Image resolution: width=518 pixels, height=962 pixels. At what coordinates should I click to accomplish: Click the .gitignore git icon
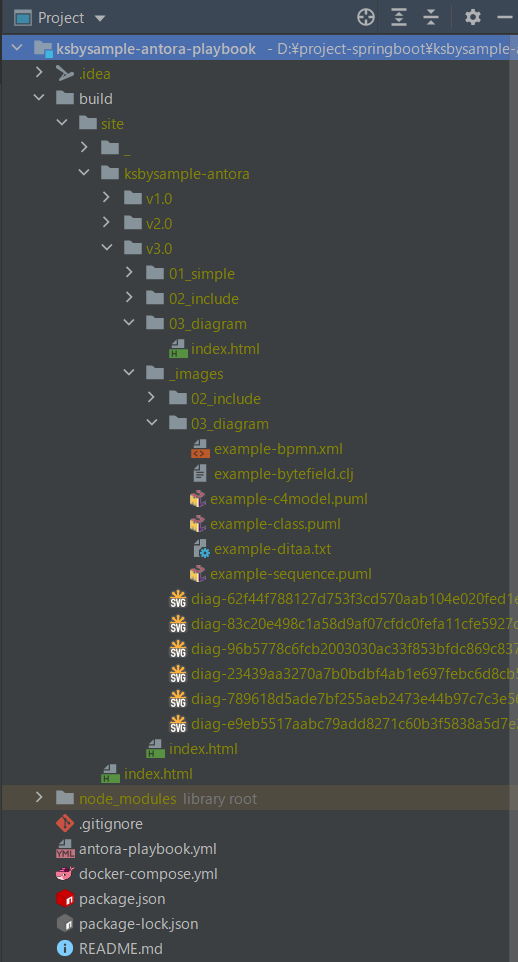tap(64, 824)
